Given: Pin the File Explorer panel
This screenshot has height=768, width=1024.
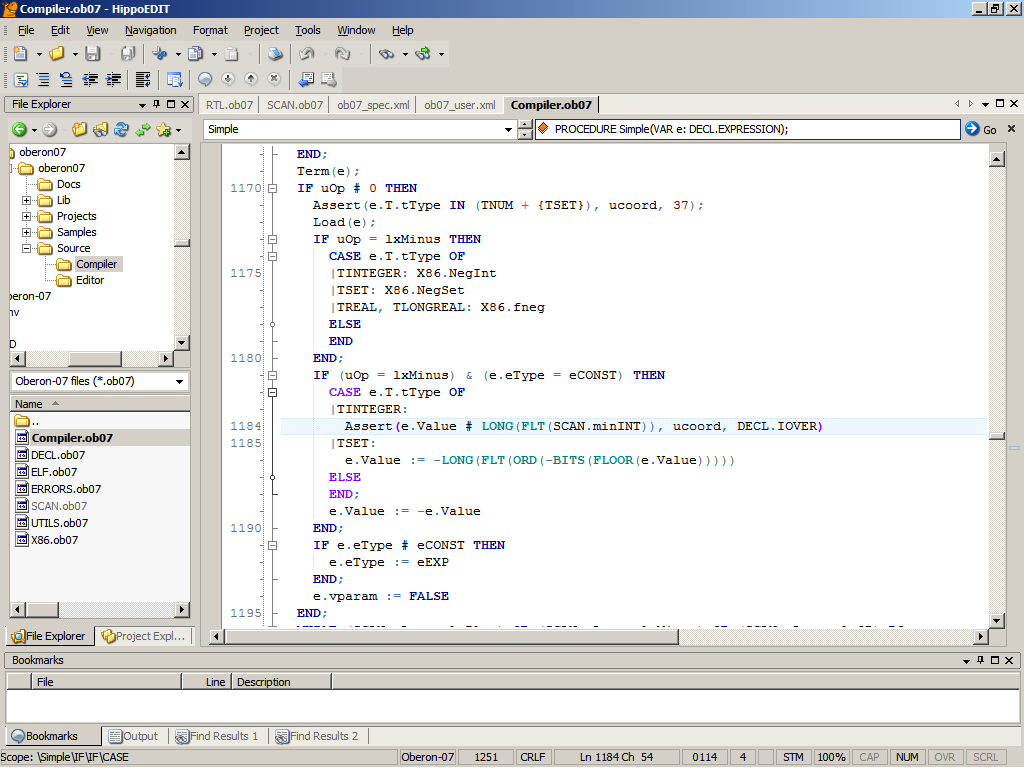Looking at the screenshot, I should point(158,104).
